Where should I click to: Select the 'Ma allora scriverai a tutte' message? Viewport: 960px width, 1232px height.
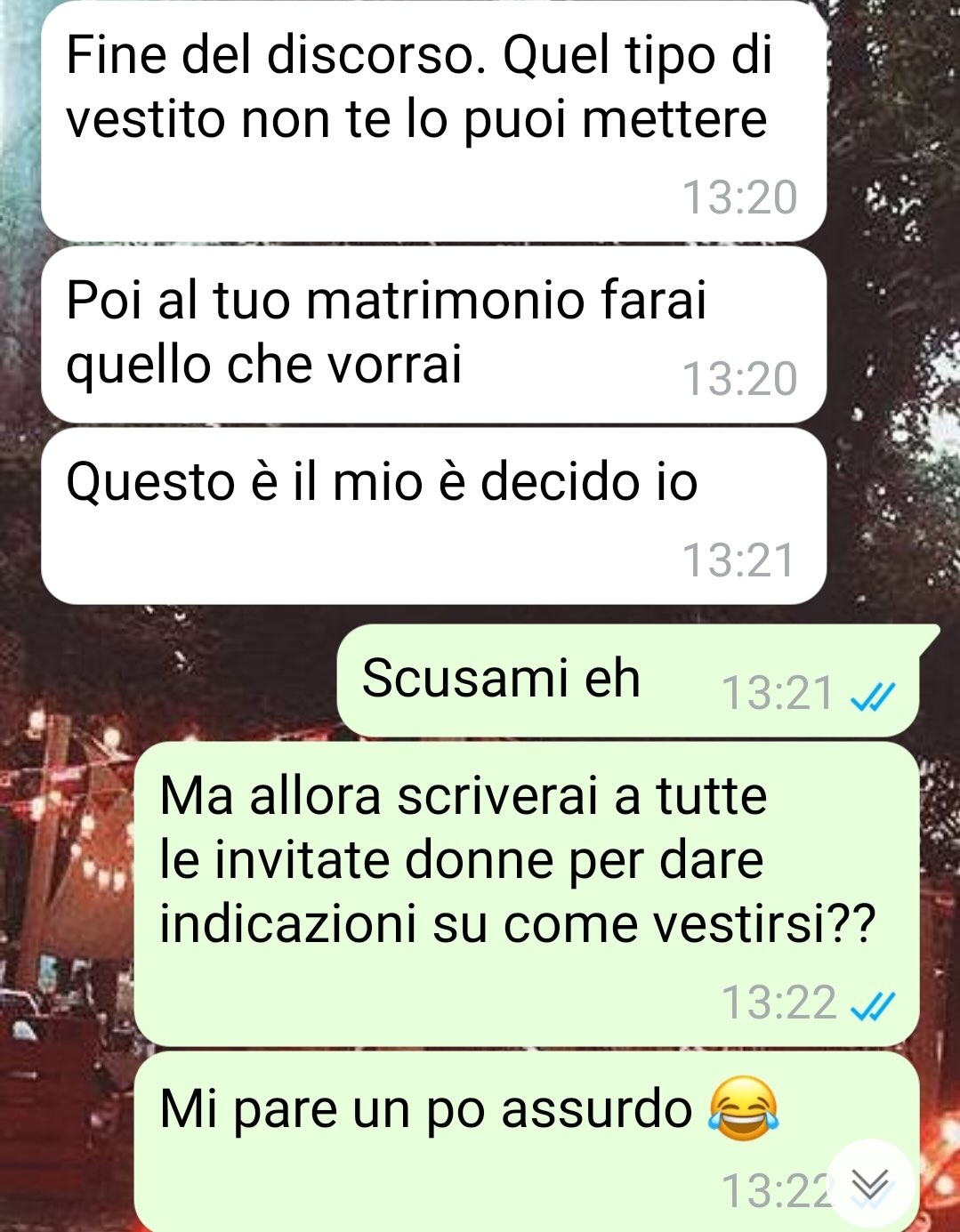point(527,895)
